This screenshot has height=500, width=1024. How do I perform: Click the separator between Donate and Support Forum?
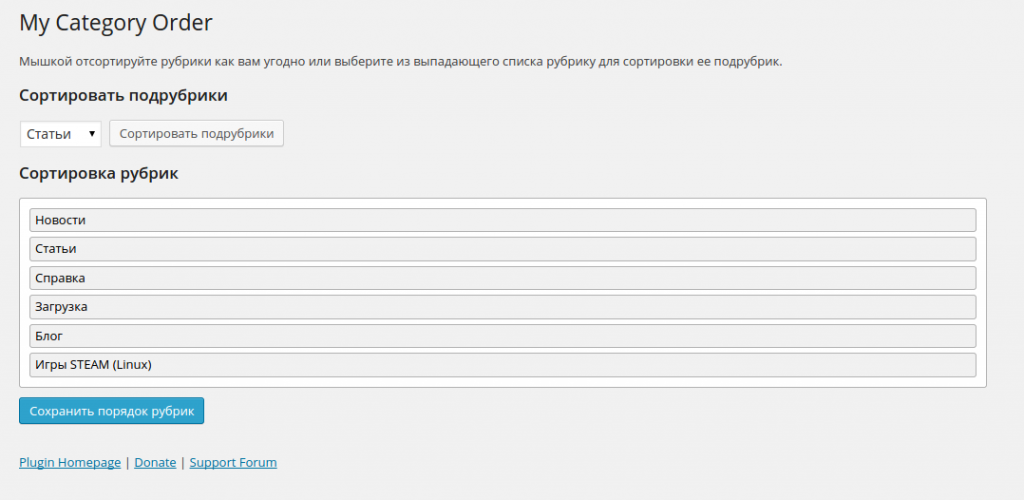pos(183,463)
